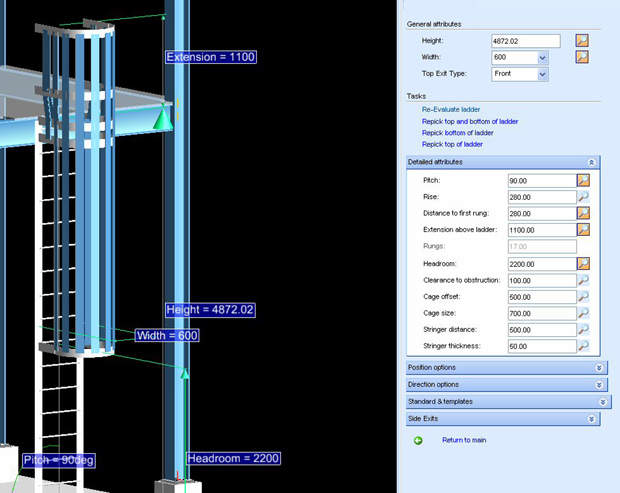
Task: Click the magnifier icon for Stringer thickness
Action: click(x=583, y=346)
